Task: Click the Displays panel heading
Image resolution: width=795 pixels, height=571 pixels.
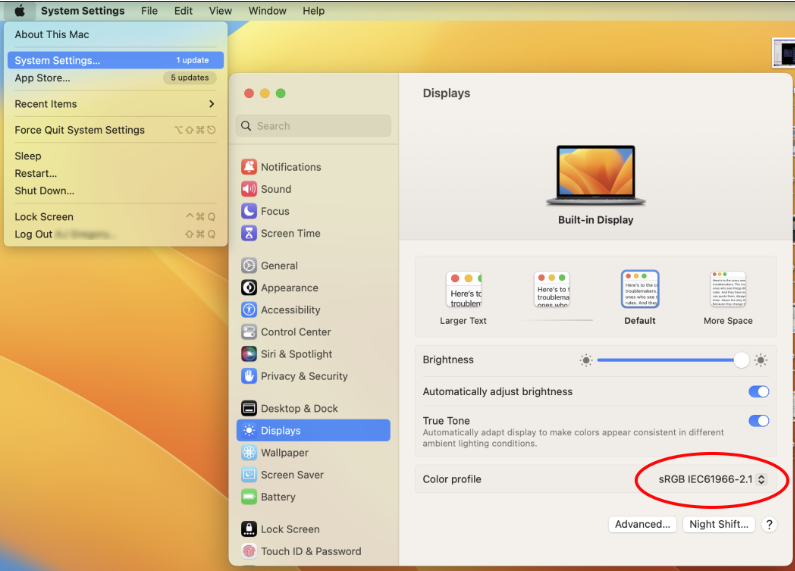Action: pyautogui.click(x=446, y=93)
